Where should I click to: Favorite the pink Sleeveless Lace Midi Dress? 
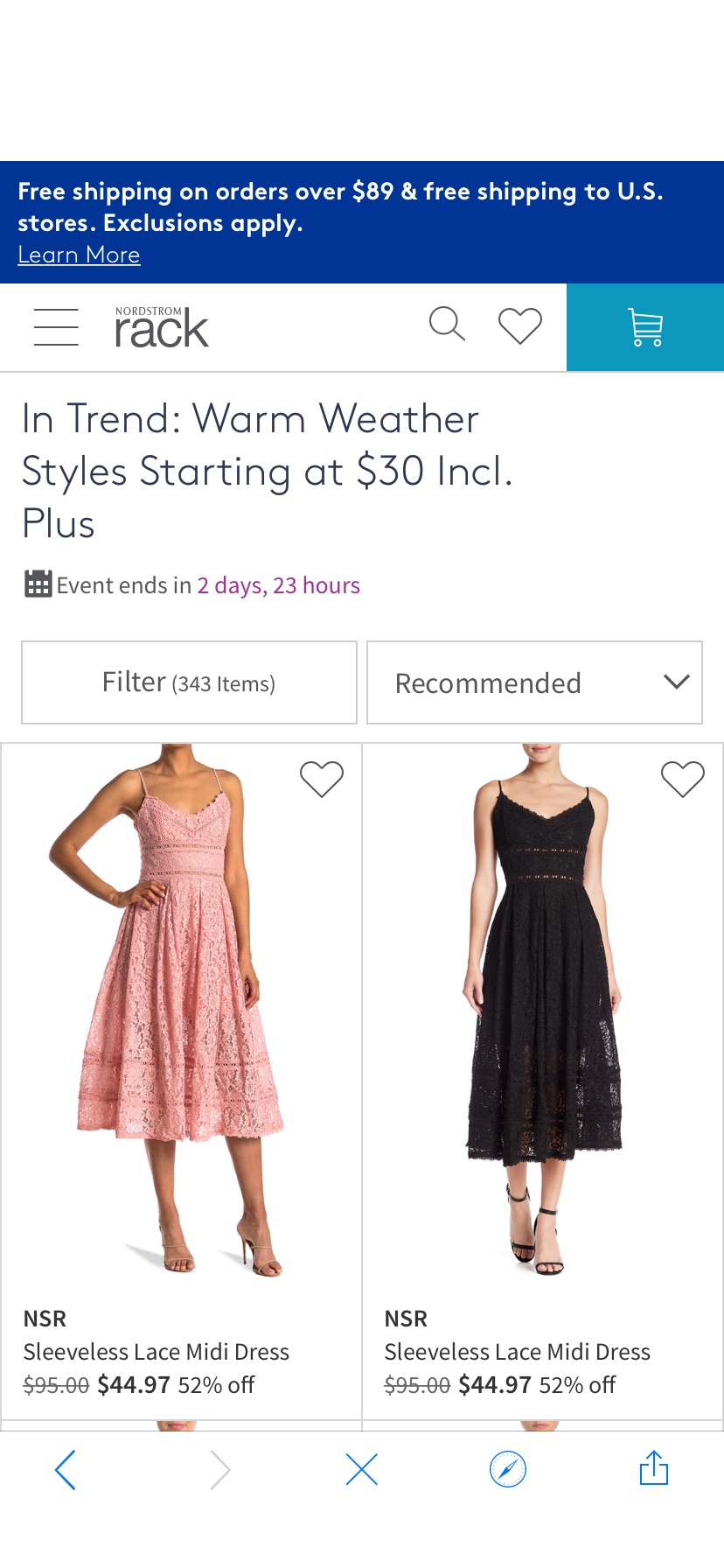click(321, 778)
